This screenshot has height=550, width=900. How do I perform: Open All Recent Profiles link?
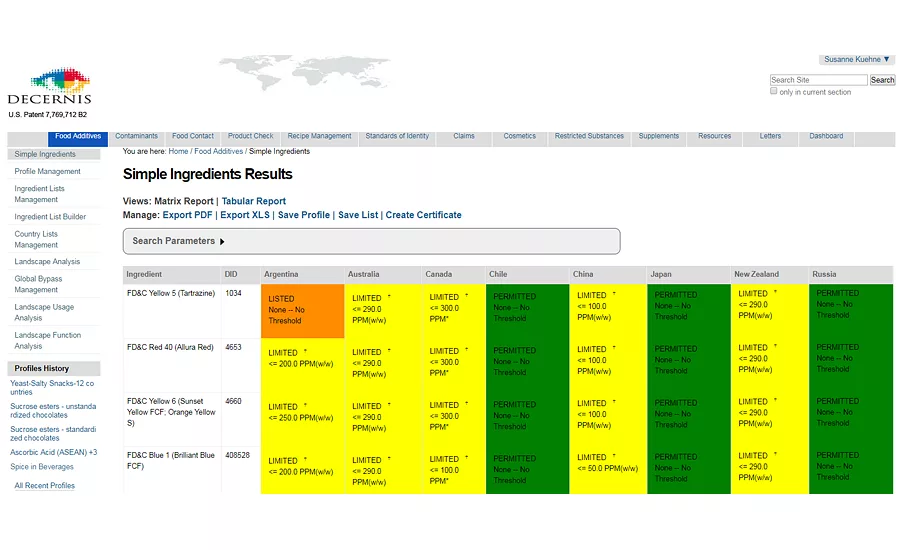(45, 486)
